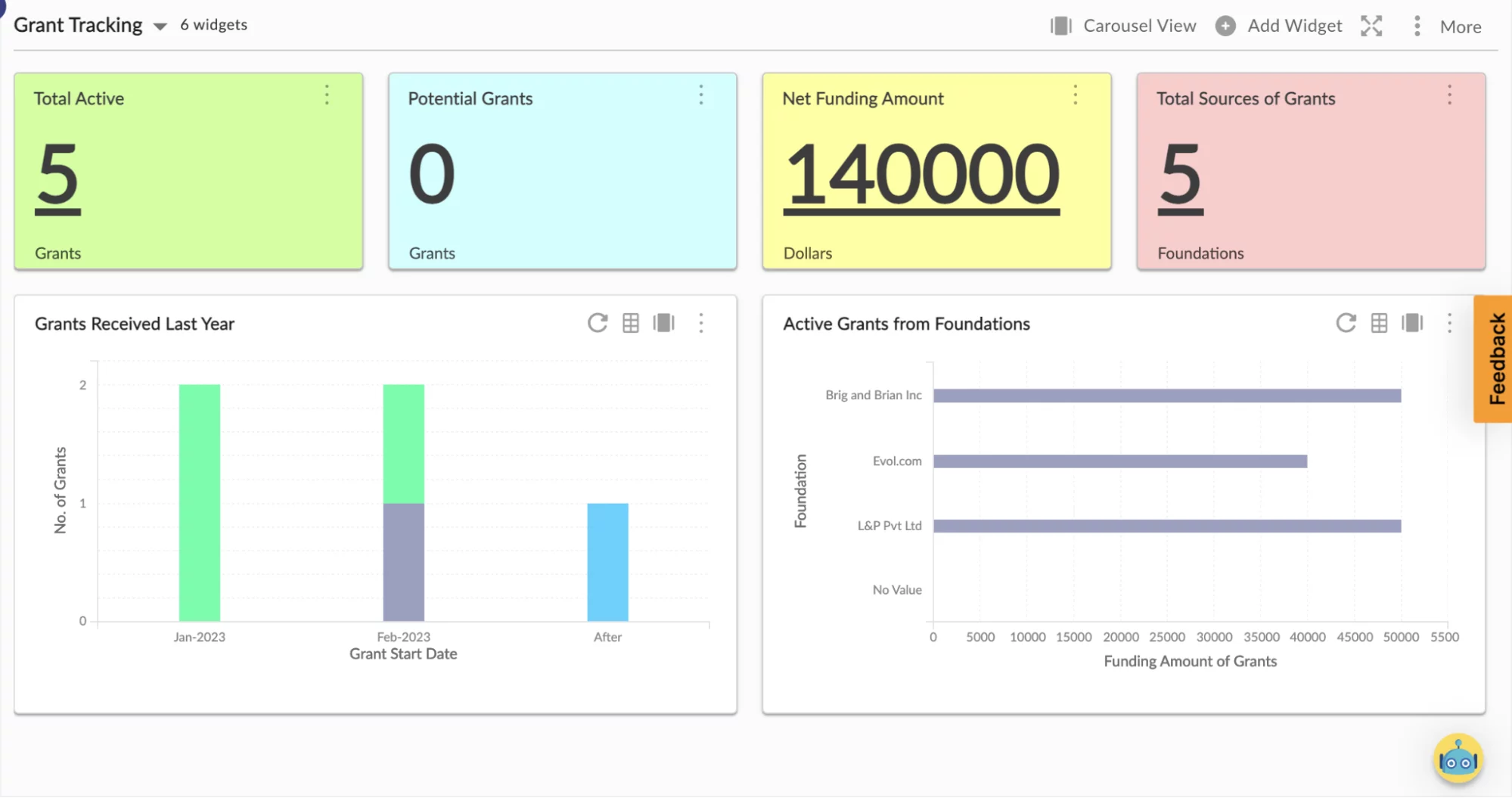Click the Feb-2023 bar in the grants chart
Screen dimensions: 1512x798
tap(403, 499)
